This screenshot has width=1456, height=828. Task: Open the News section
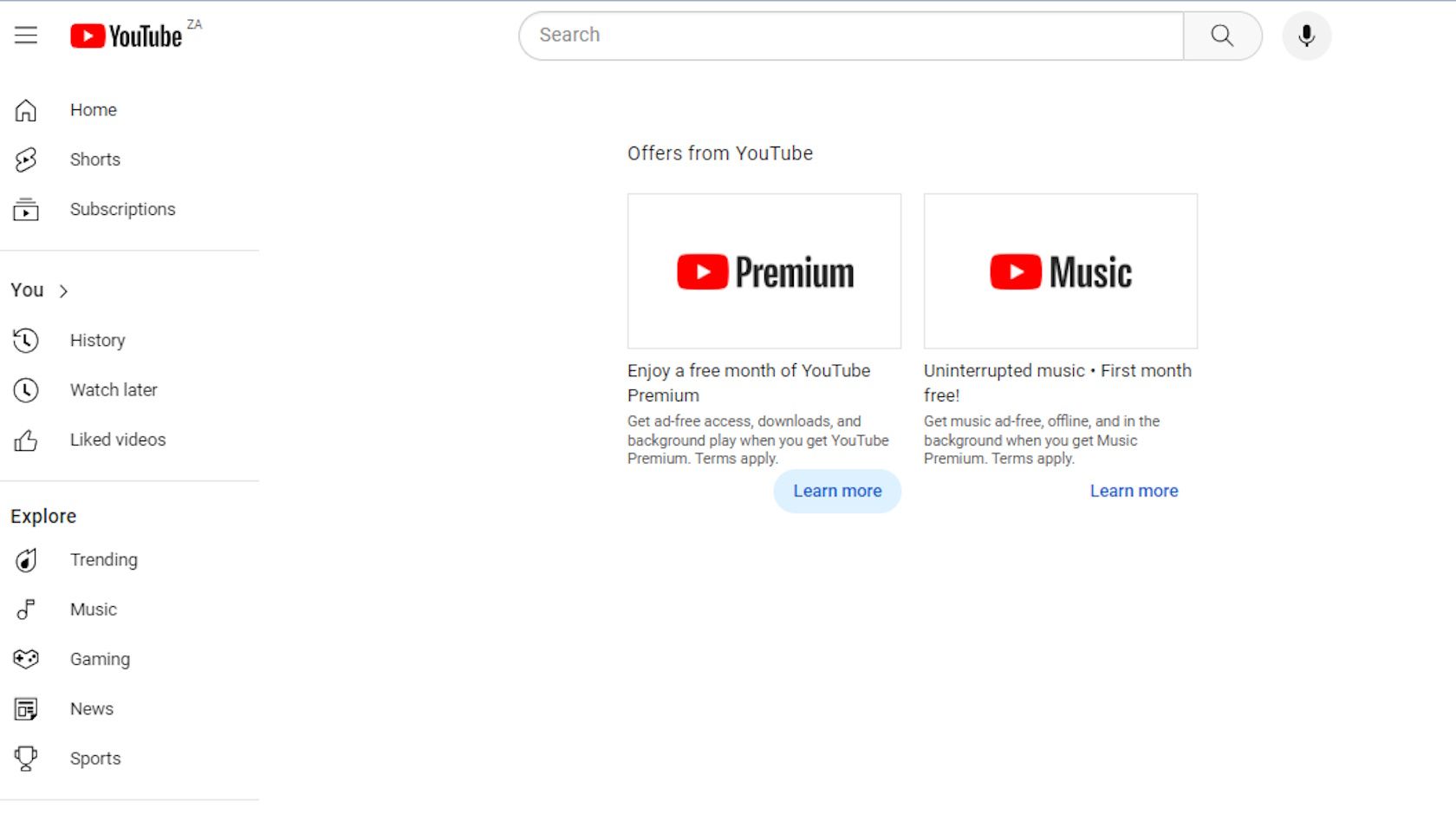(x=91, y=707)
